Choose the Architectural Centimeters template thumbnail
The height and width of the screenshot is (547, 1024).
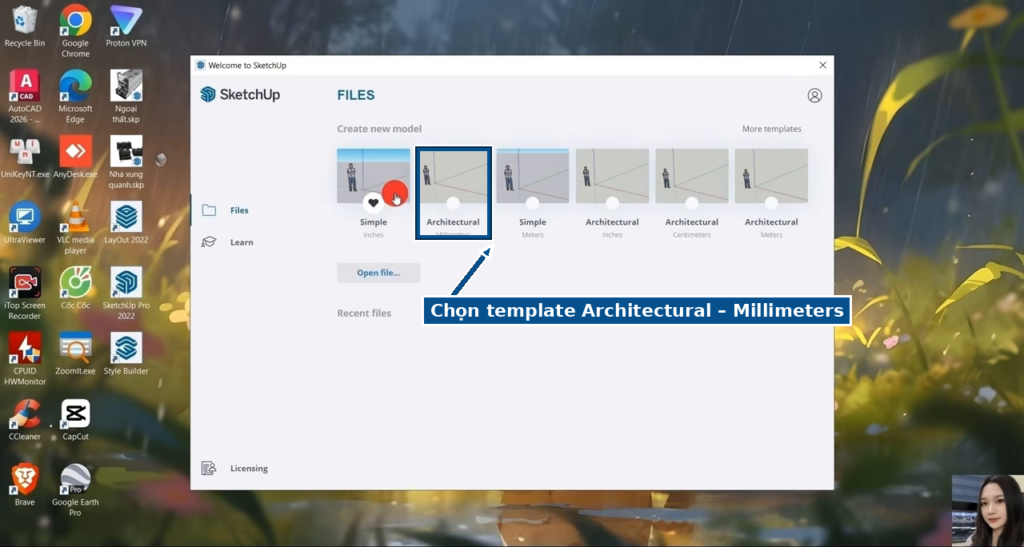tap(692, 176)
